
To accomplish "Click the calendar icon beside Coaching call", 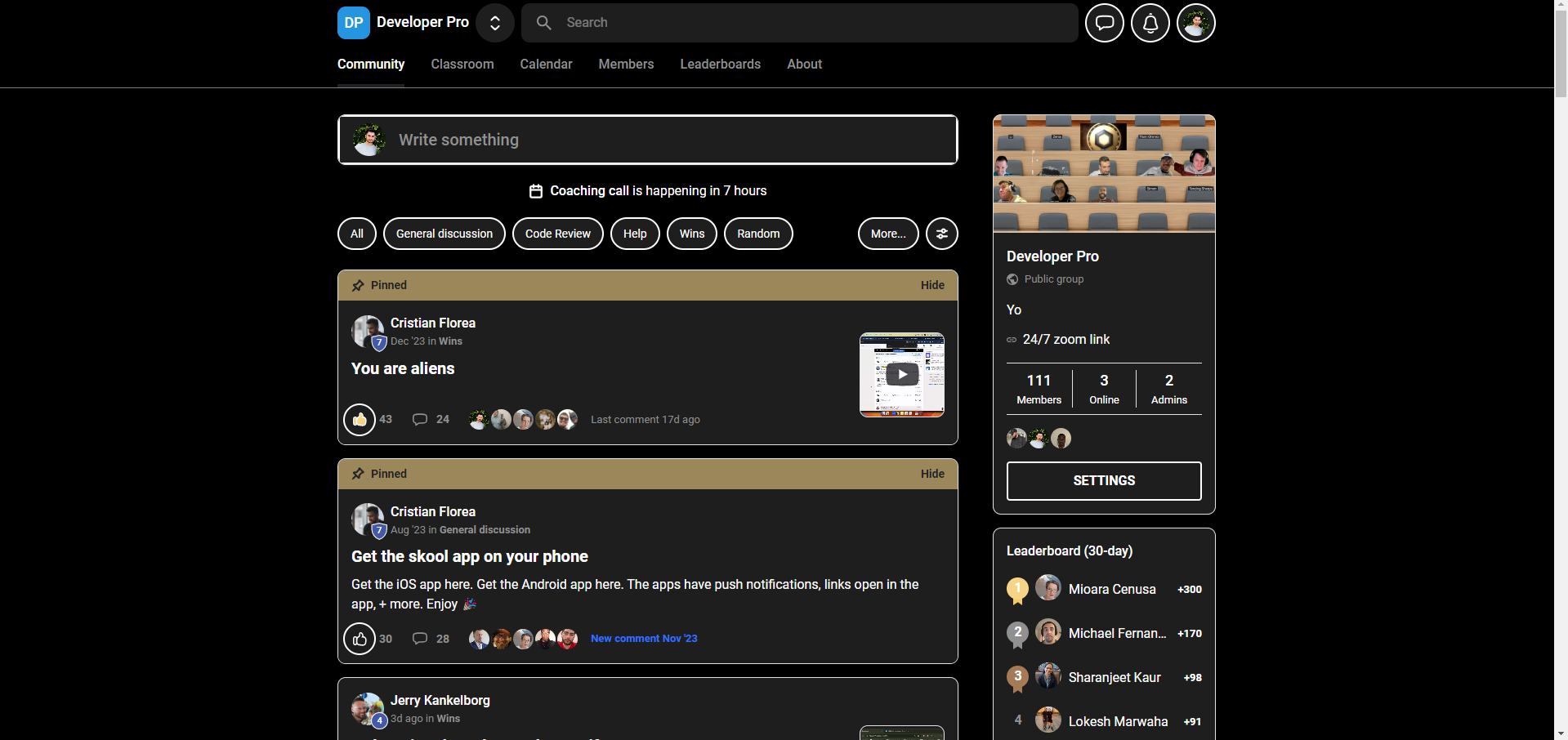I will [x=535, y=191].
